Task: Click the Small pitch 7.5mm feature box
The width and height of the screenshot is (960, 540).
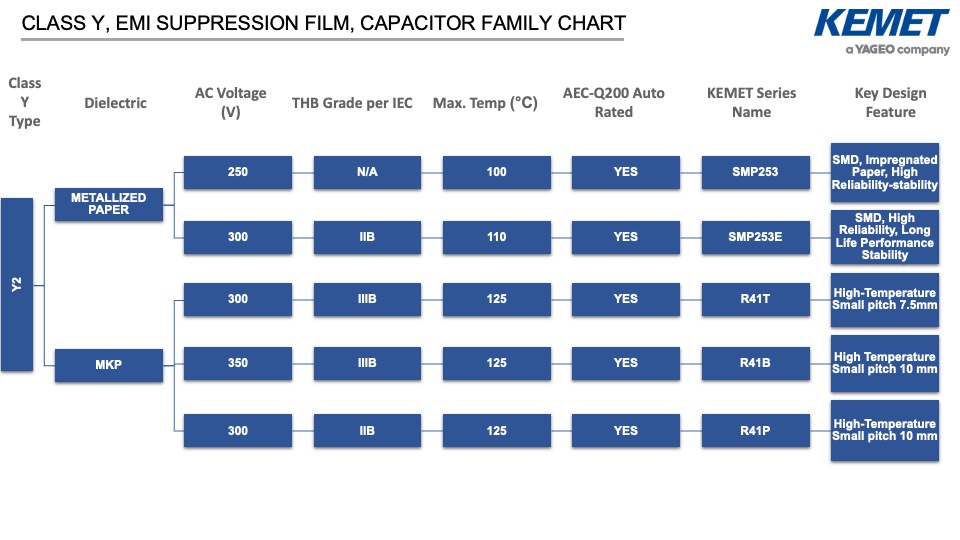Action: [x=885, y=299]
